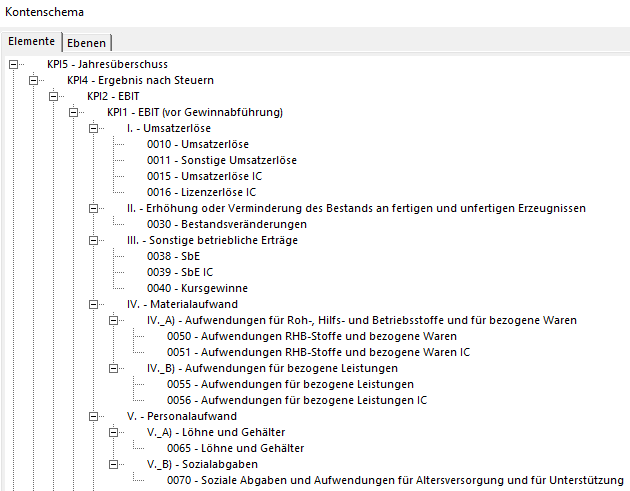Collapse the IV. - Materialaufwand group
The width and height of the screenshot is (630, 491).
point(94,304)
